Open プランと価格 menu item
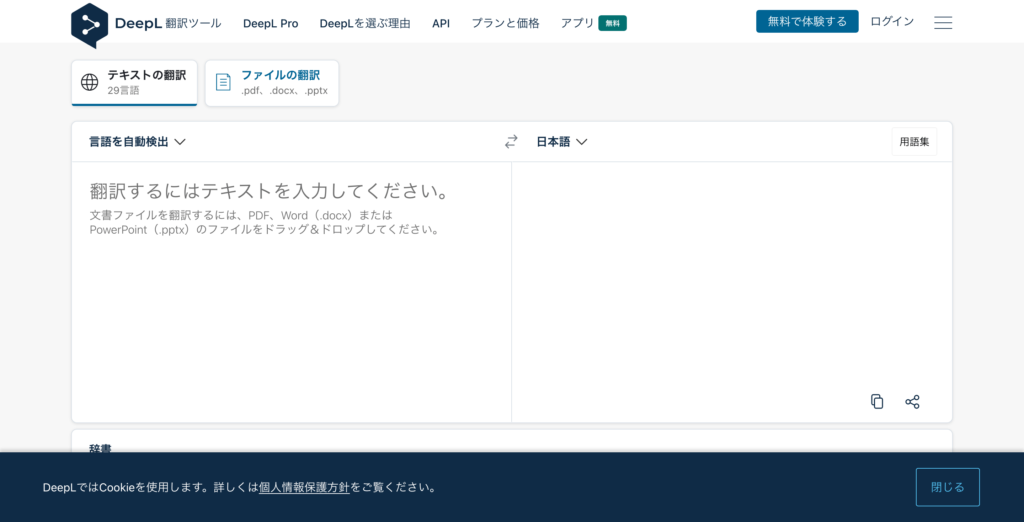 click(505, 24)
